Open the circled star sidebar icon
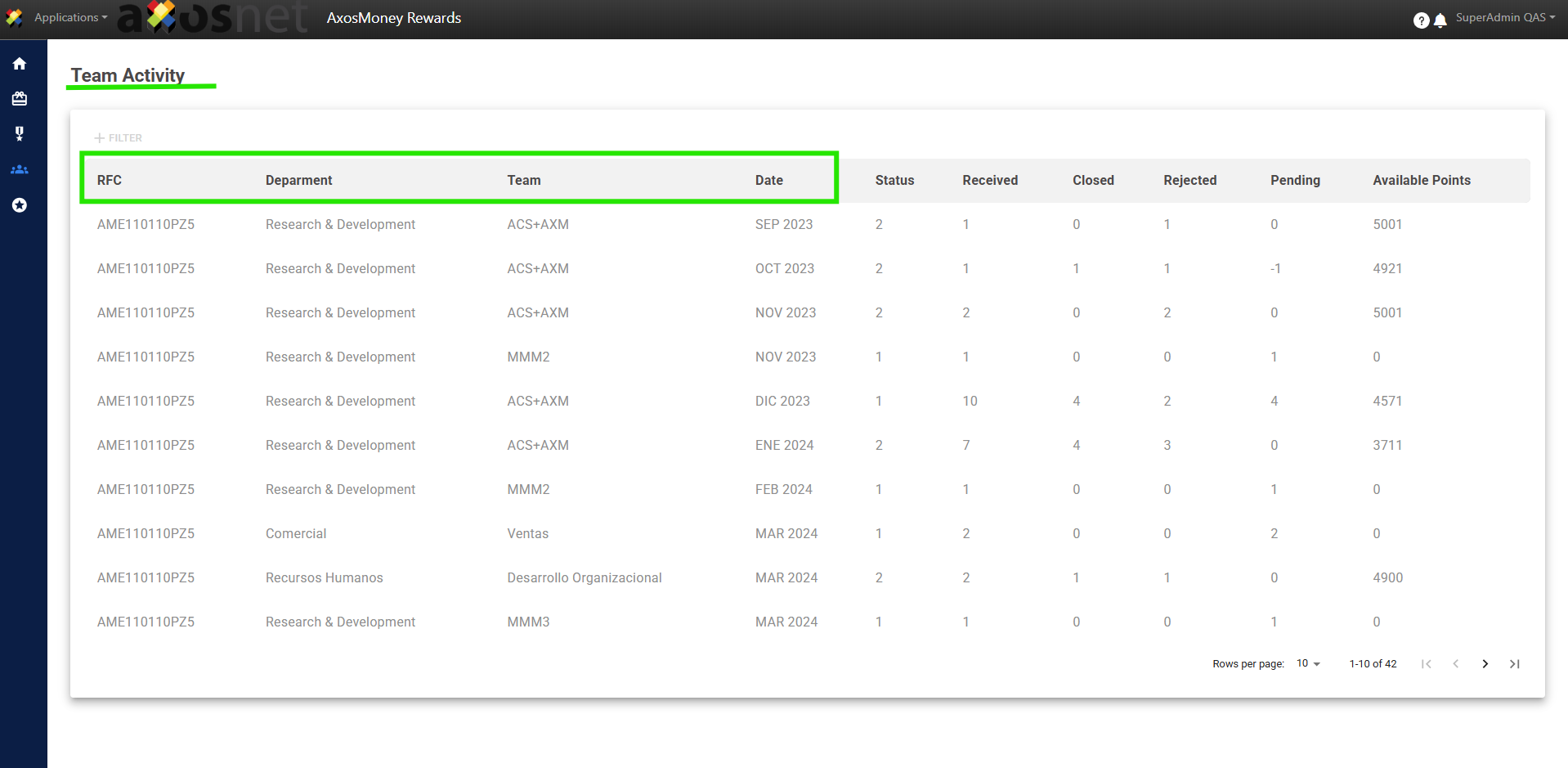 pos(20,205)
